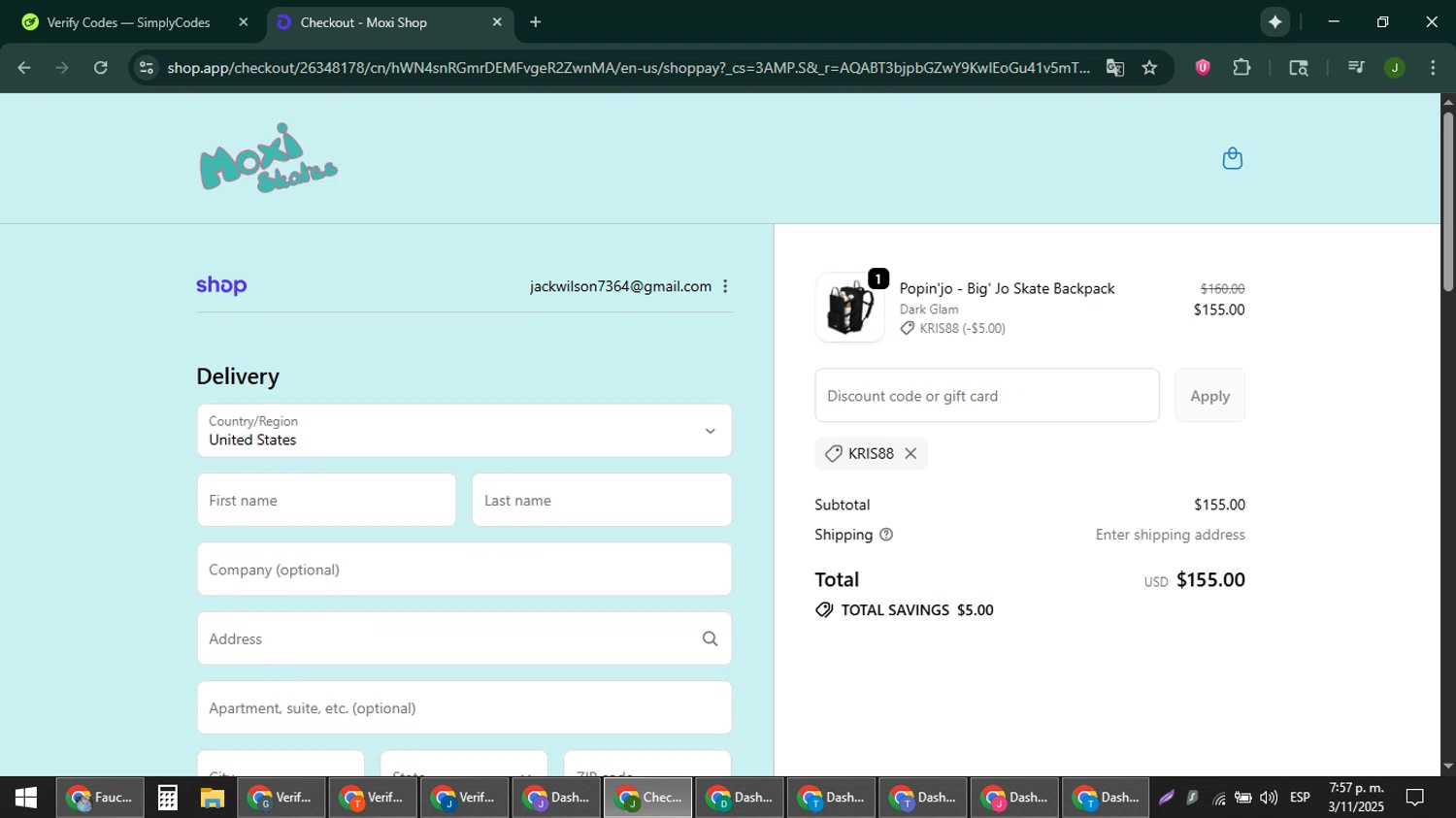Reload the checkout page
Image resolution: width=1456 pixels, height=818 pixels.
tap(101, 67)
